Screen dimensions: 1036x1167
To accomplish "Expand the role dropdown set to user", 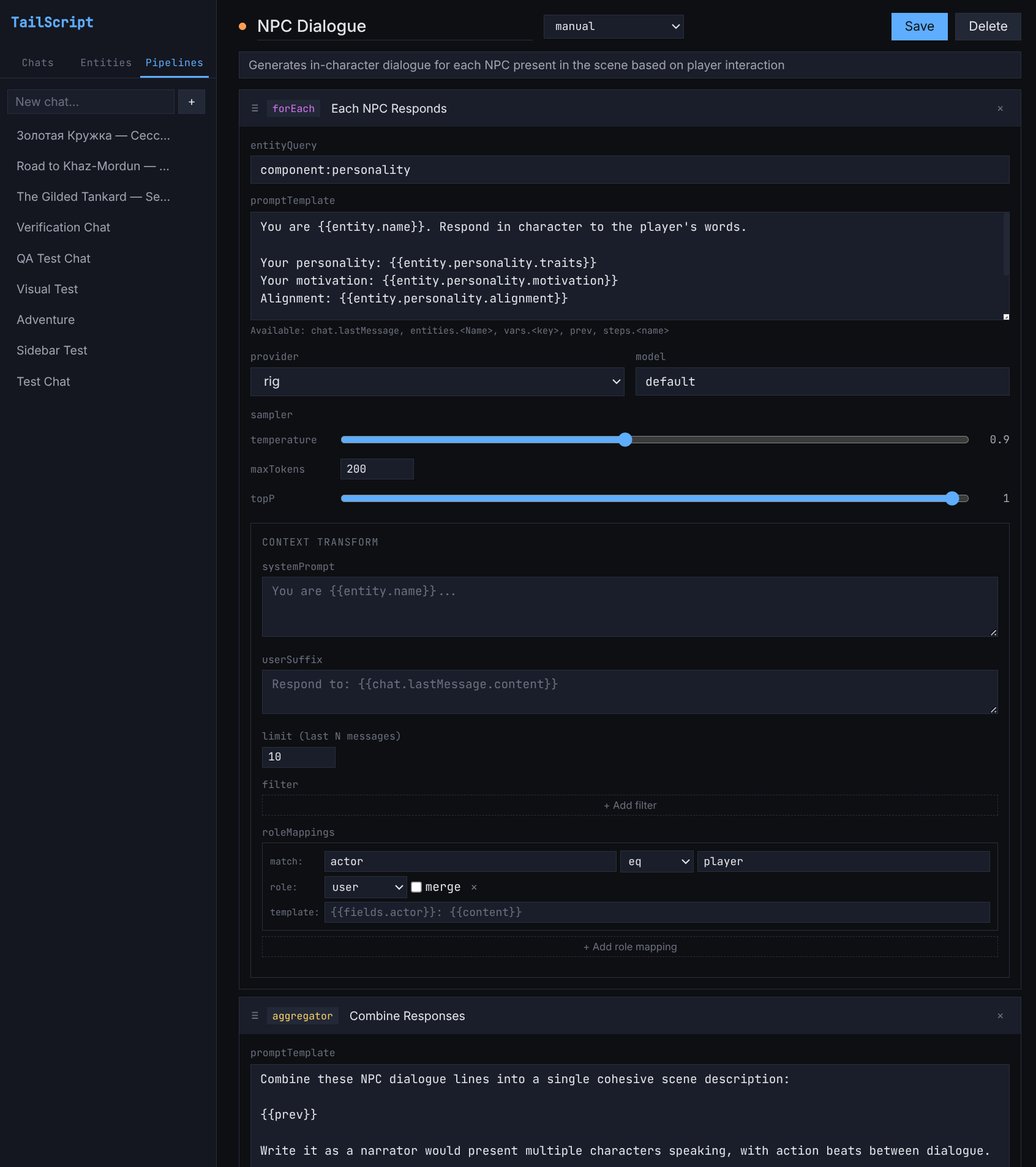I will tap(366, 887).
